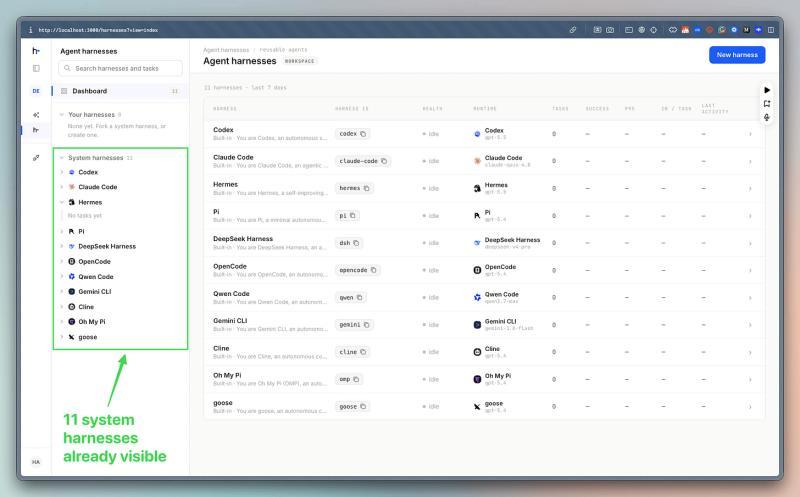The width and height of the screenshot is (800, 497).
Task: Click the globe icon in browser toolbar
Action: point(641,30)
